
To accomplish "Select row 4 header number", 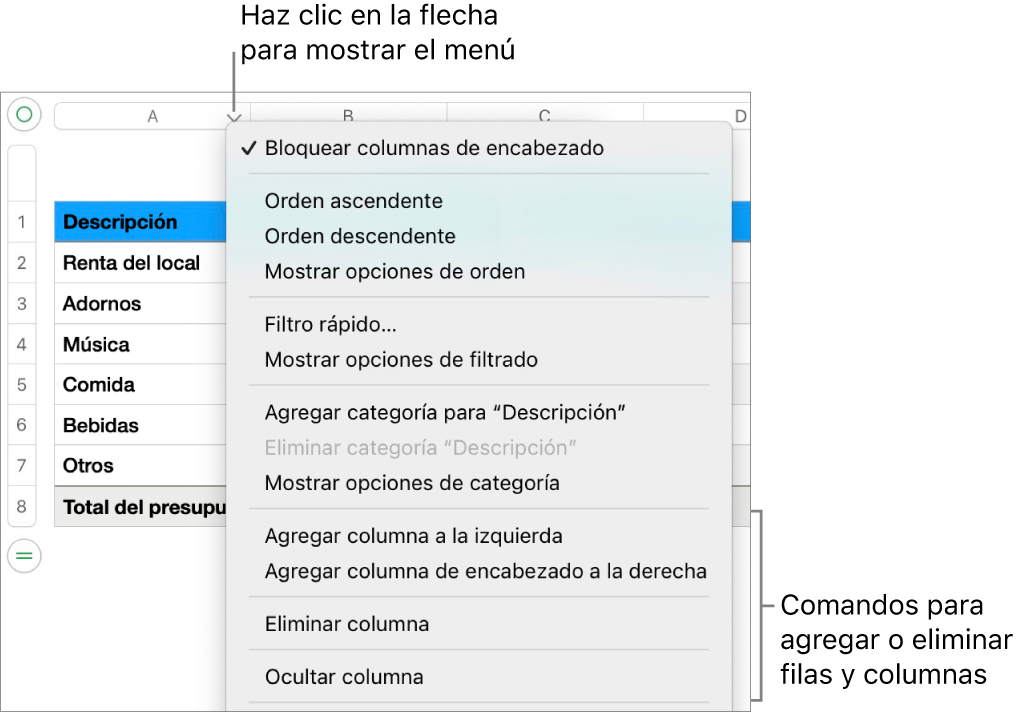I will [x=22, y=344].
